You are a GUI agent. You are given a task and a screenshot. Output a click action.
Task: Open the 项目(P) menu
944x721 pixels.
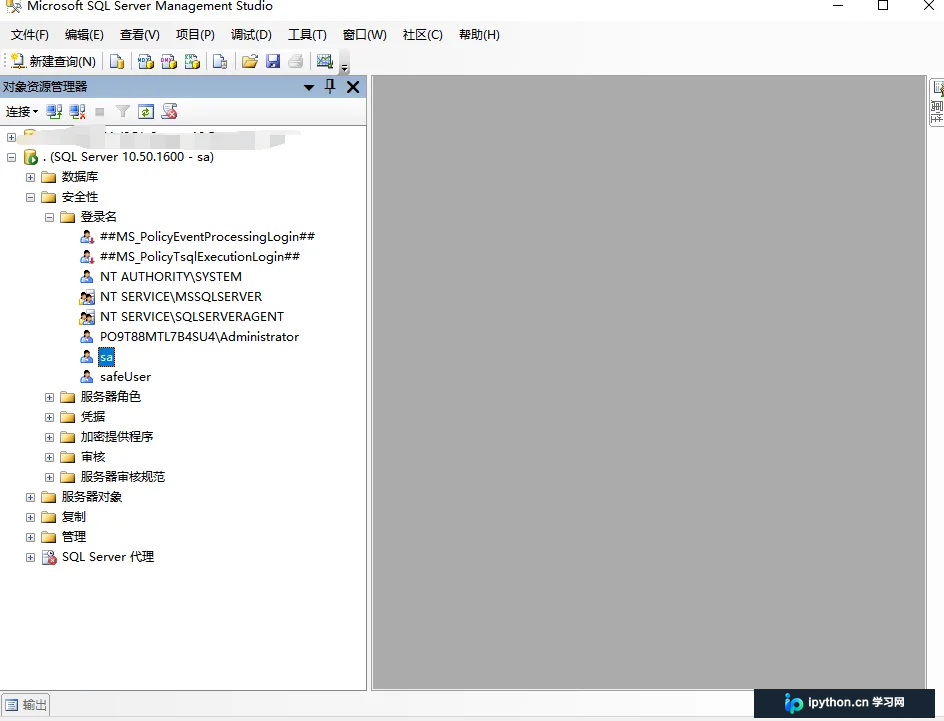195,35
